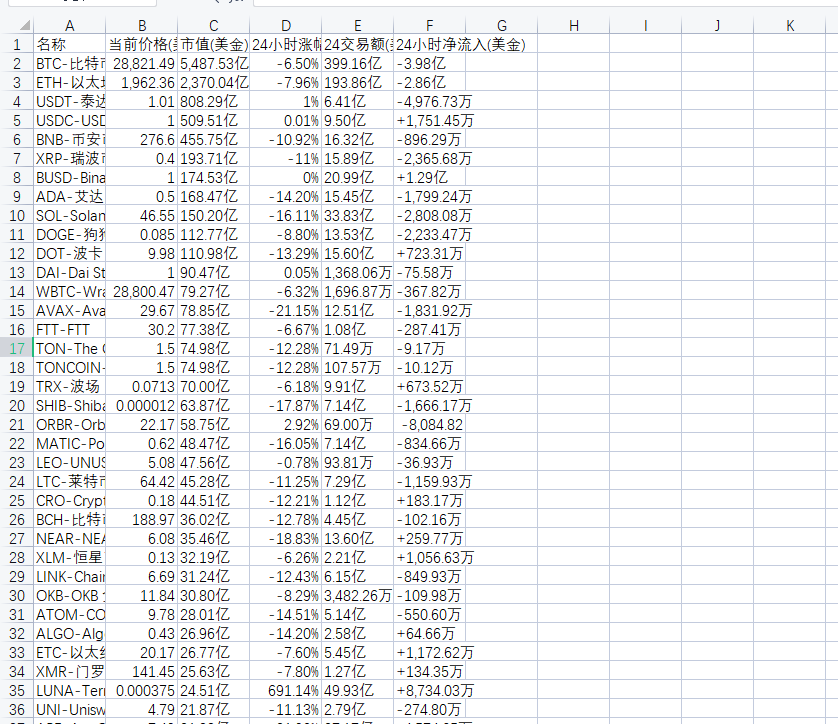Click TRX market cap 70.00亿
This screenshot has height=724, width=838.
click(214, 387)
